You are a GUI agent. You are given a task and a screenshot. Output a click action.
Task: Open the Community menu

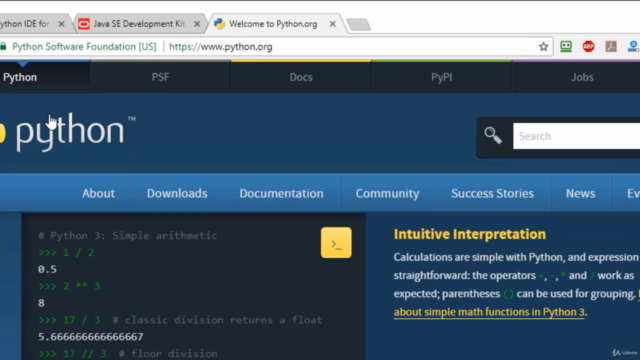point(387,193)
